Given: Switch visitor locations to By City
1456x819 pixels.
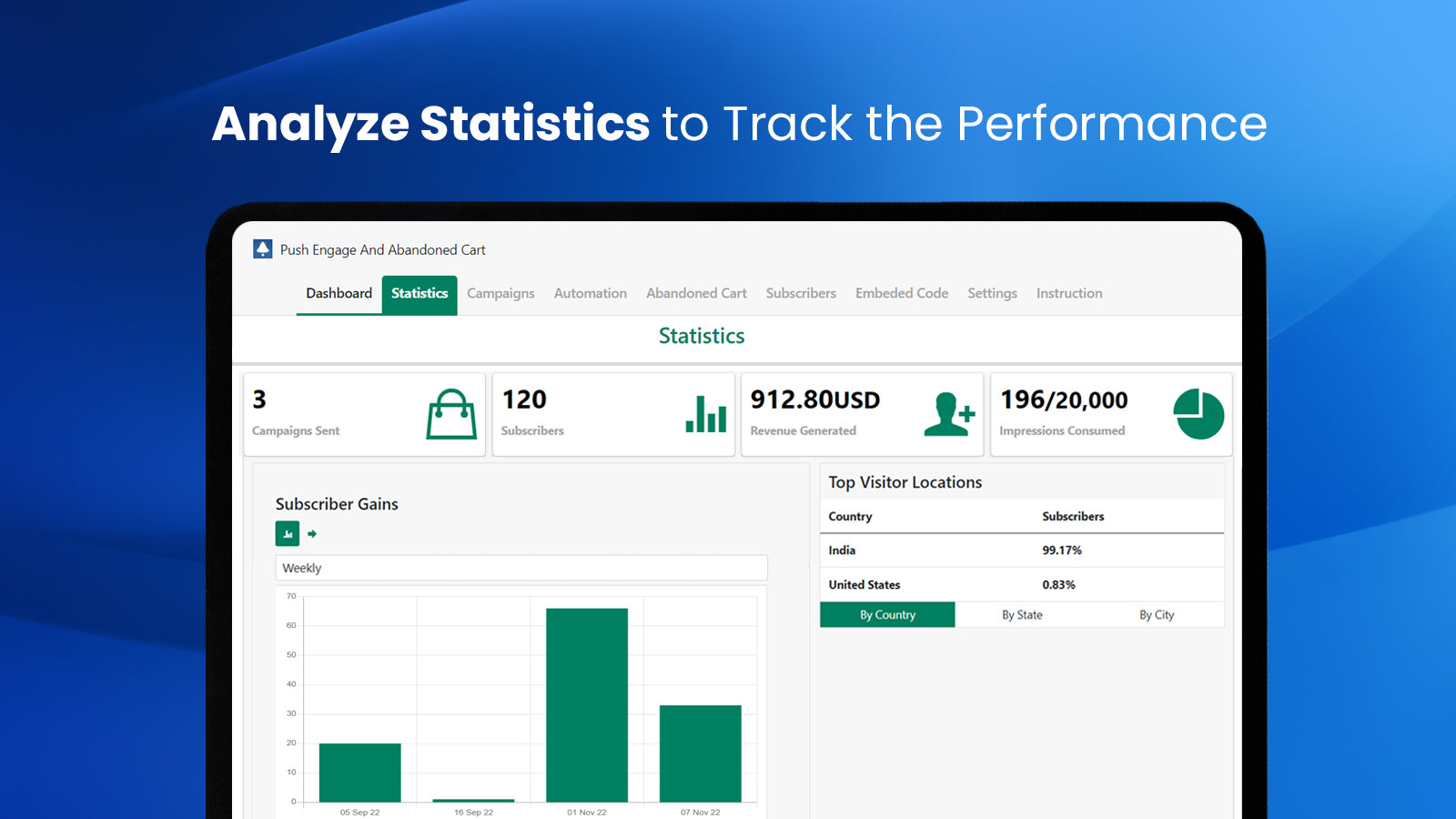Looking at the screenshot, I should click(x=1157, y=615).
